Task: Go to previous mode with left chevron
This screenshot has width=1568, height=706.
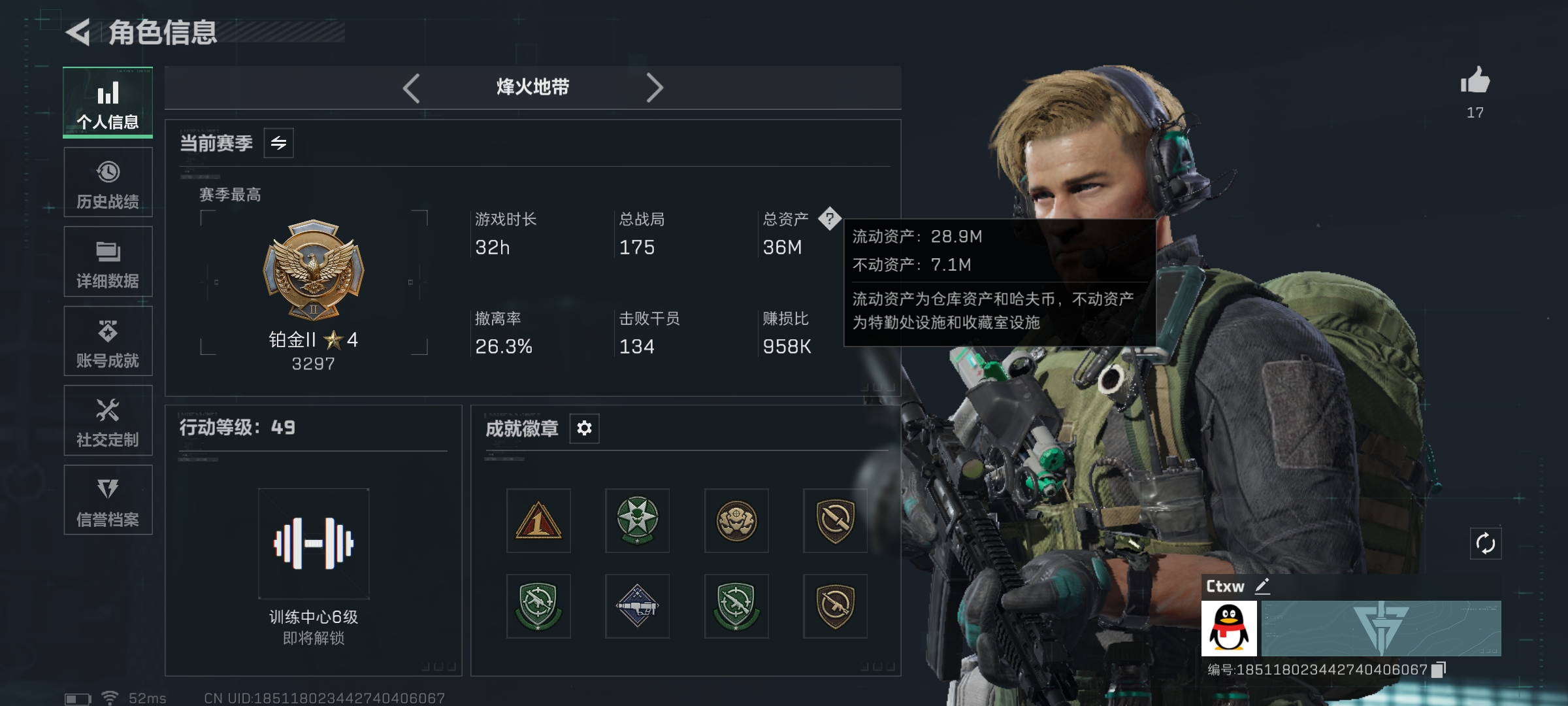Action: coord(411,88)
